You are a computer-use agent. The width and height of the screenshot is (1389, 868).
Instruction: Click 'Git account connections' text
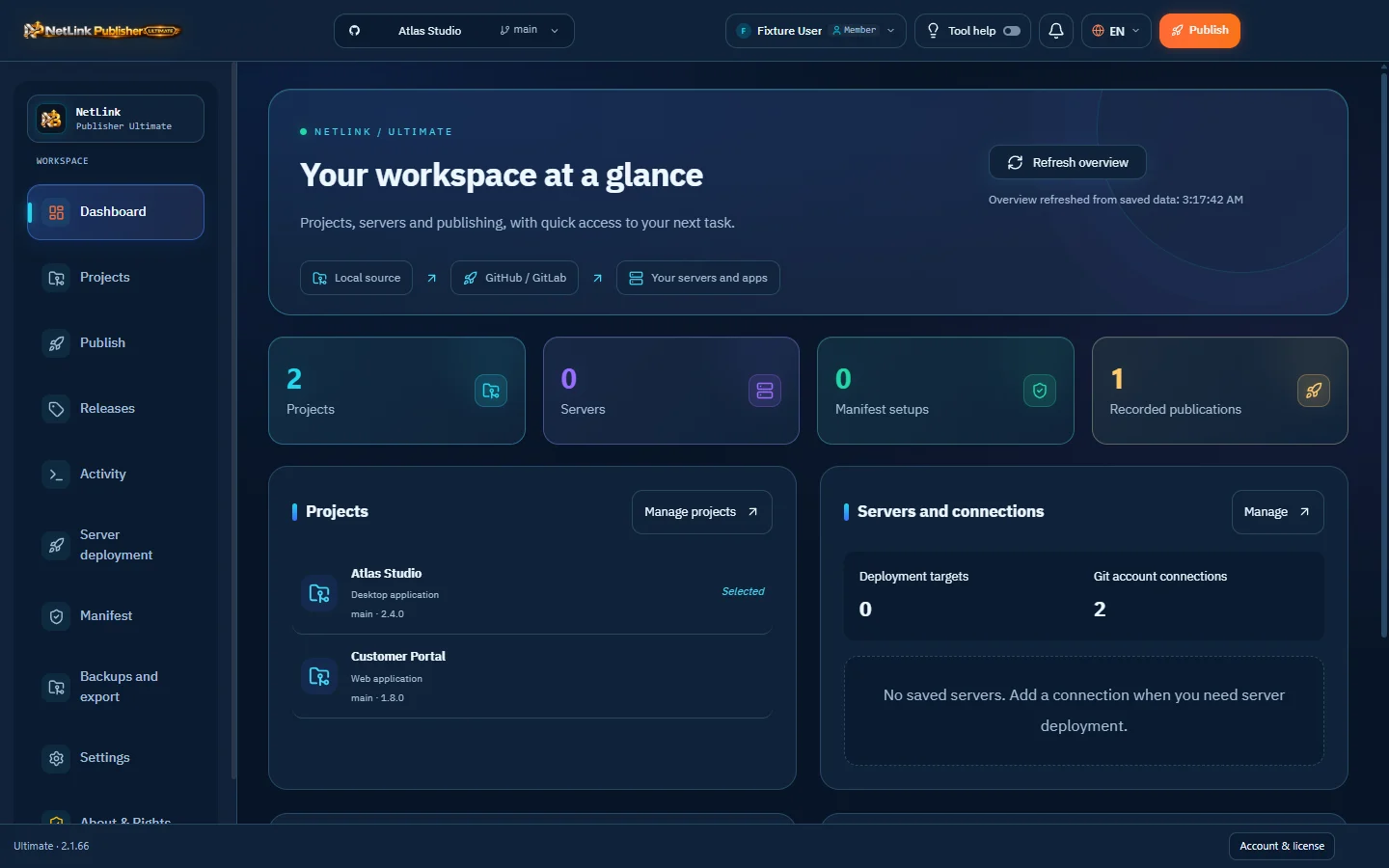[x=1160, y=577]
